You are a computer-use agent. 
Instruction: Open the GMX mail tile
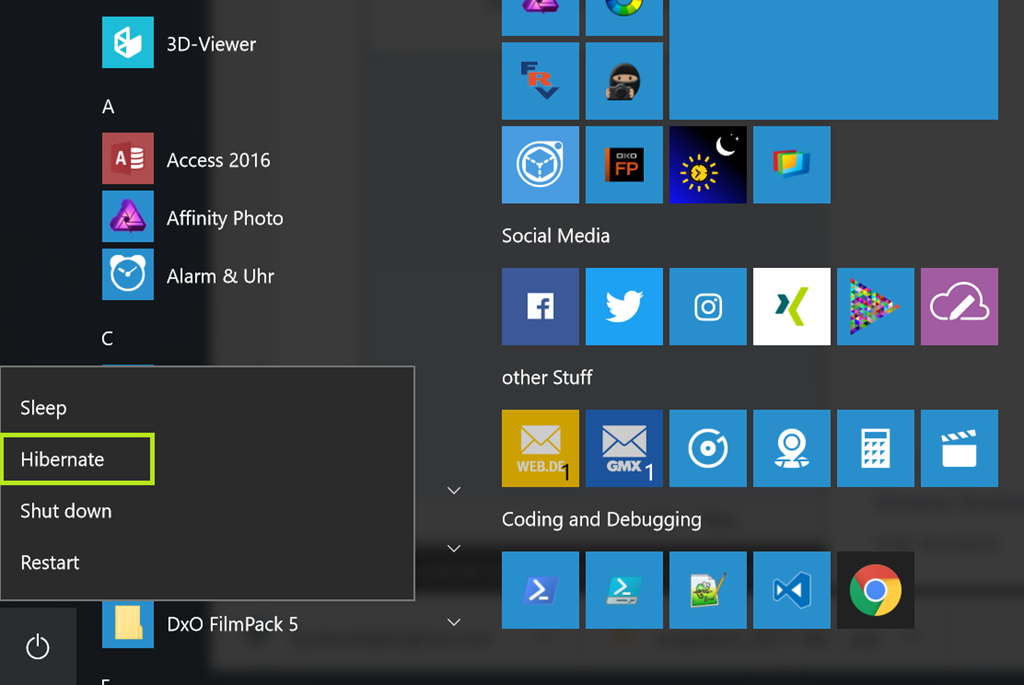point(624,448)
